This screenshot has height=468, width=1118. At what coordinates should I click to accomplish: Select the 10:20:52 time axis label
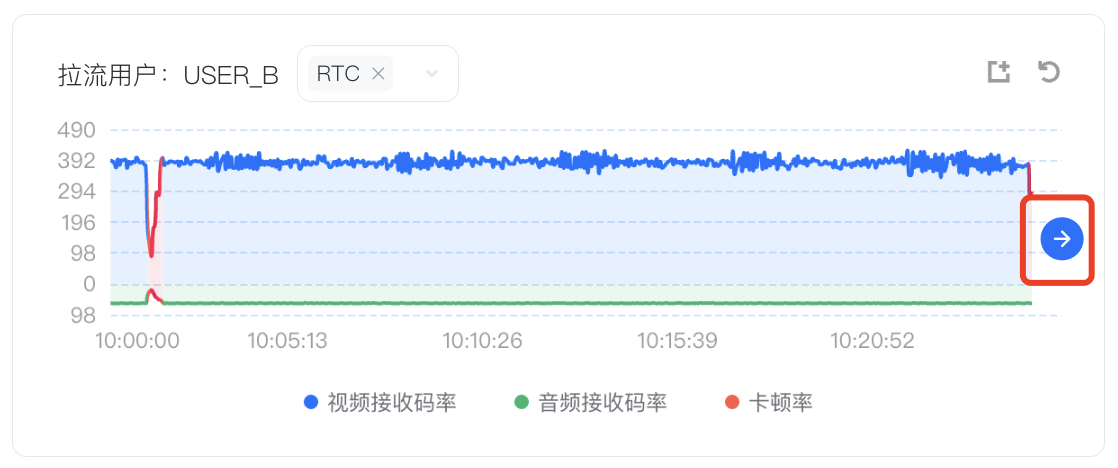(872, 341)
